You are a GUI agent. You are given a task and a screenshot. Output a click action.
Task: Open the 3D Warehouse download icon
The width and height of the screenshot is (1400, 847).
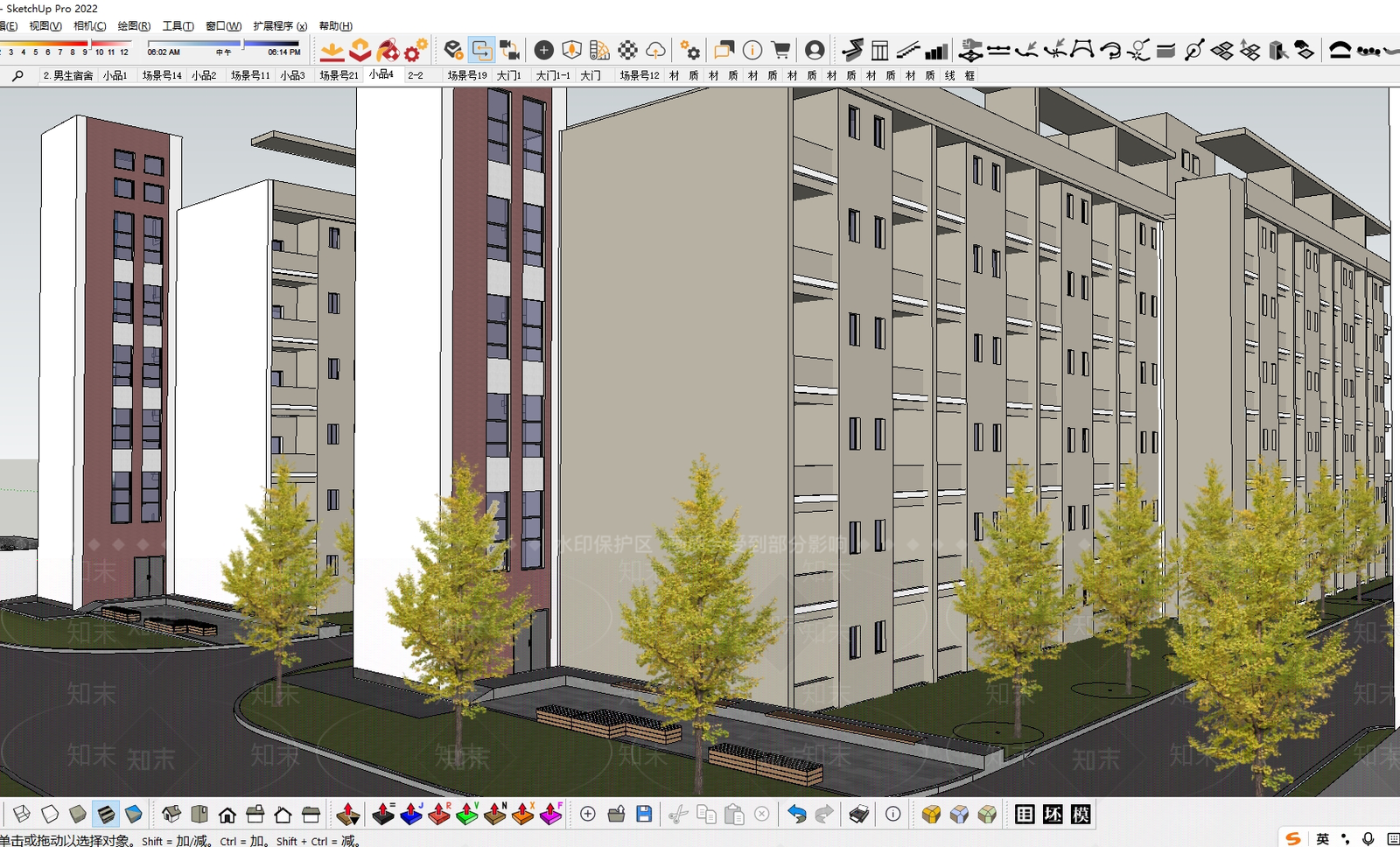click(x=332, y=50)
